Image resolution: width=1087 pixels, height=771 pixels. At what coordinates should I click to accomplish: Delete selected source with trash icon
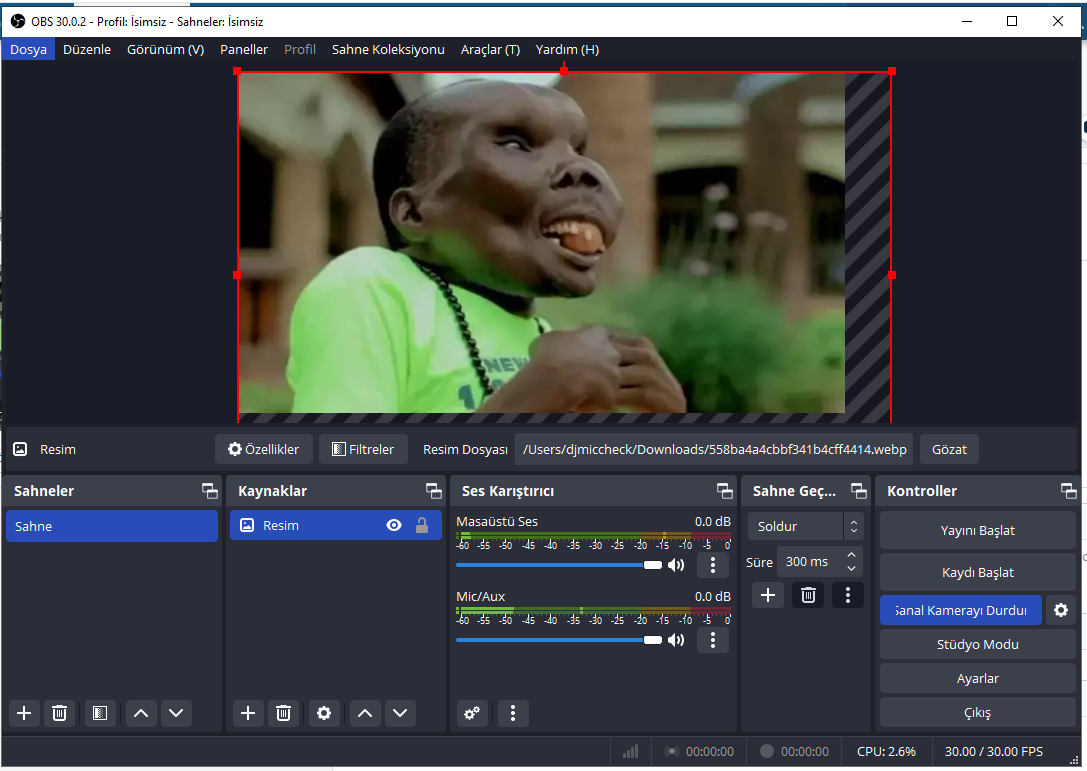point(284,713)
